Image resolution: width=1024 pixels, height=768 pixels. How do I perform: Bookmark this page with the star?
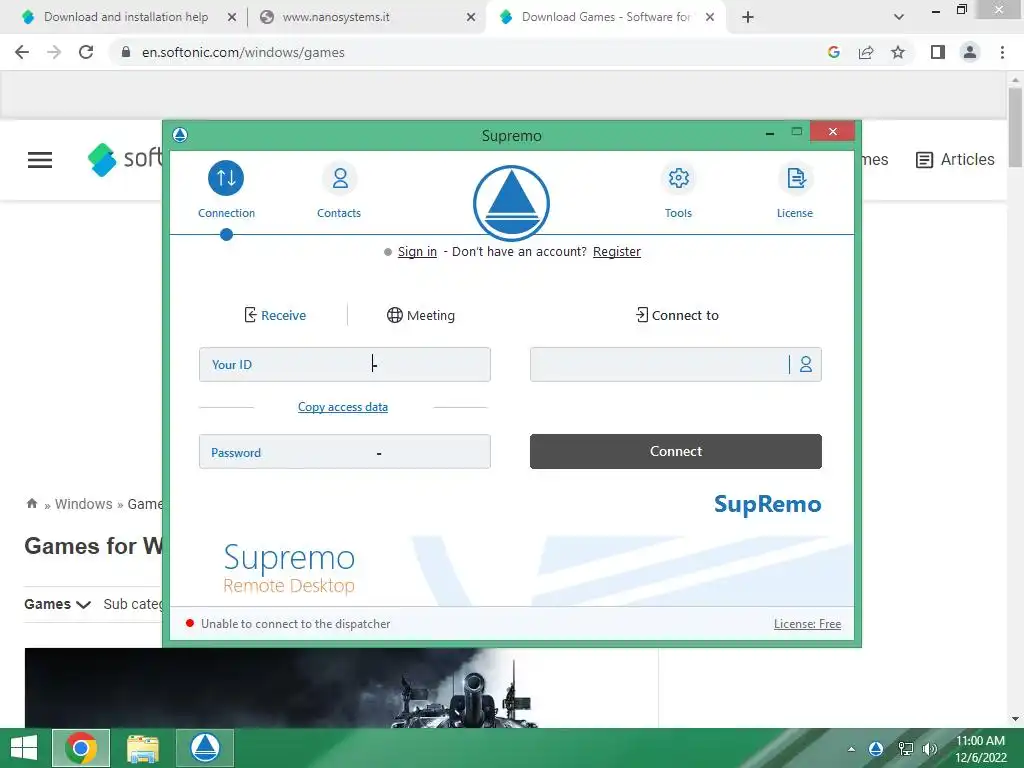[898, 52]
